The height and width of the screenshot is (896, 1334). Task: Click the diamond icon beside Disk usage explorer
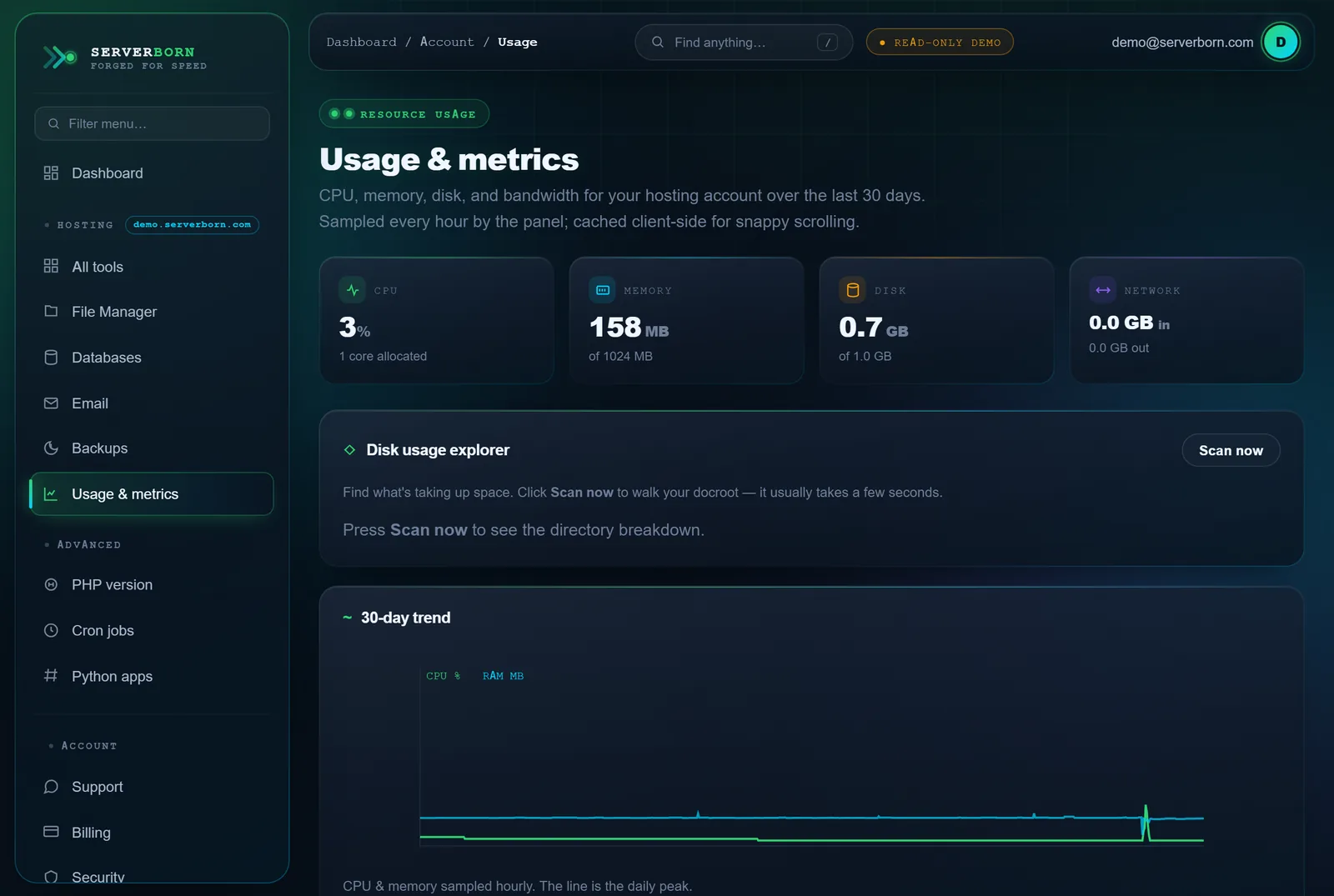pyautogui.click(x=349, y=450)
